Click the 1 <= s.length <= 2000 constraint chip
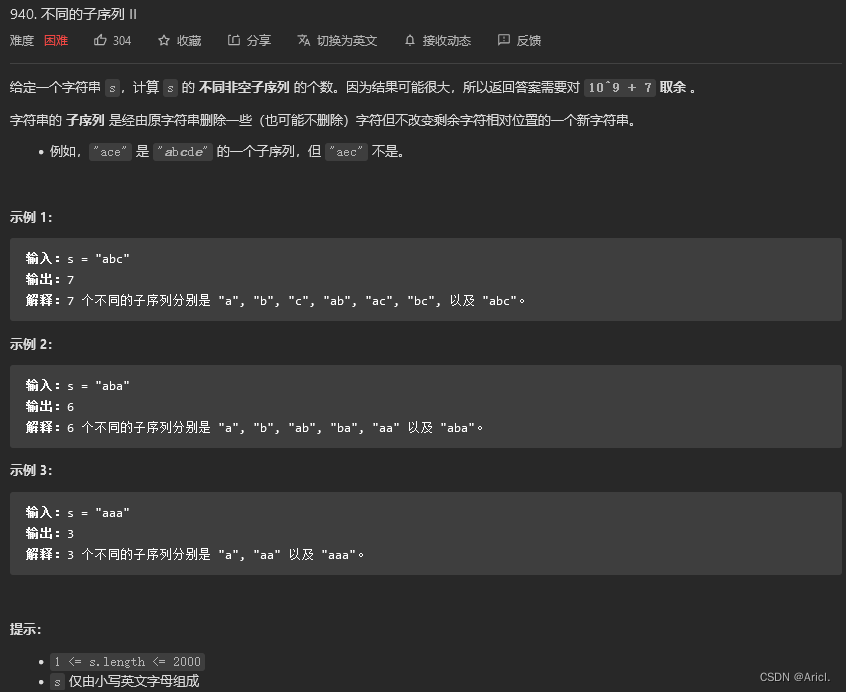846x692 pixels. click(x=127, y=661)
